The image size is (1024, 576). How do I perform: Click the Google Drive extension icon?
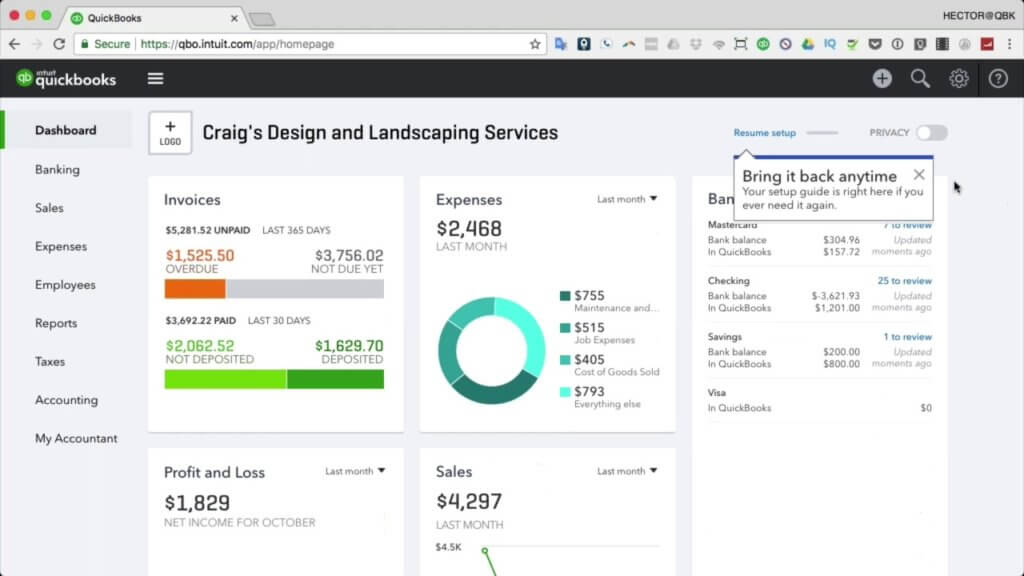point(808,44)
